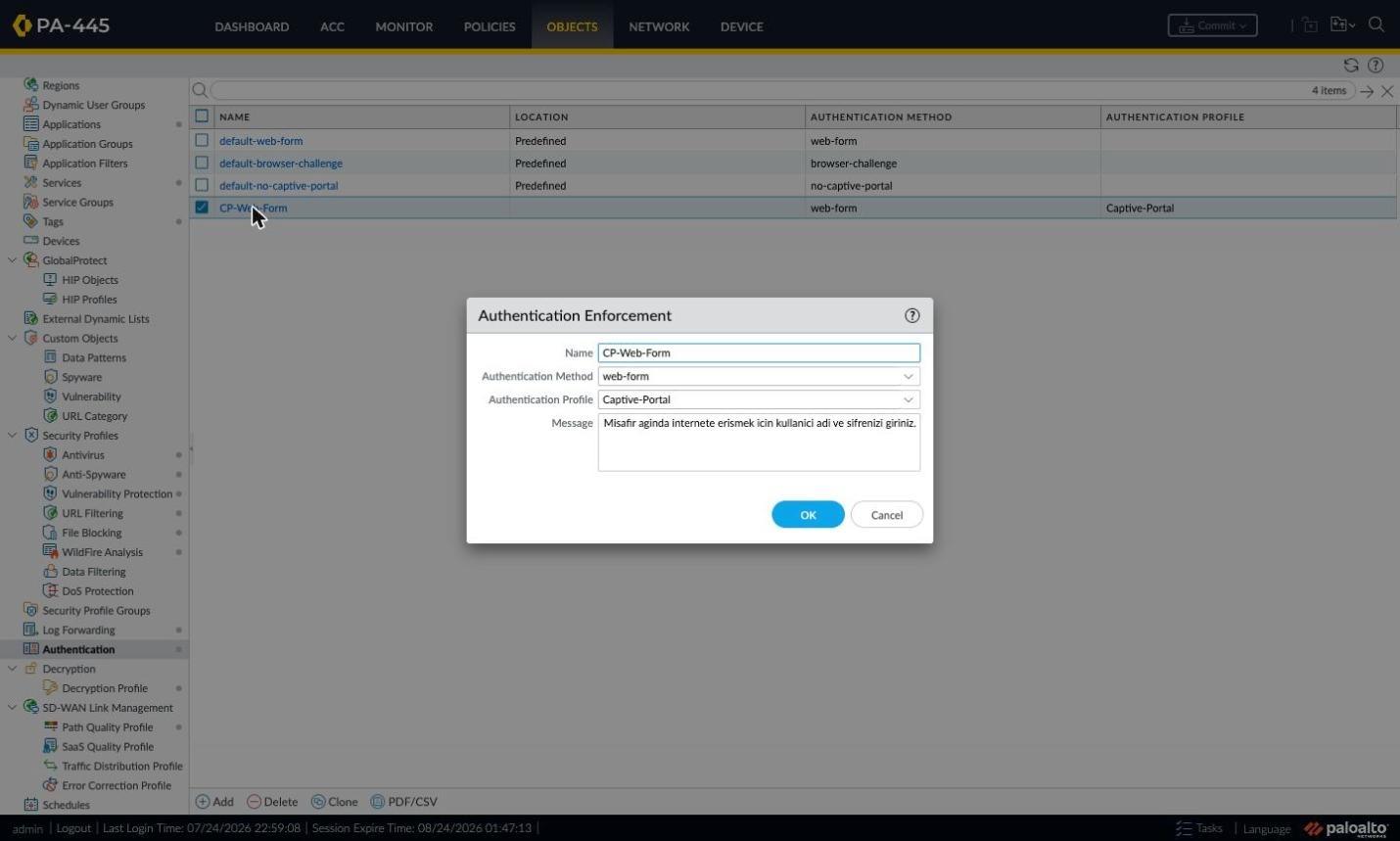
Task: Click the Anti-Spyware profile icon
Action: pyautogui.click(x=51, y=475)
